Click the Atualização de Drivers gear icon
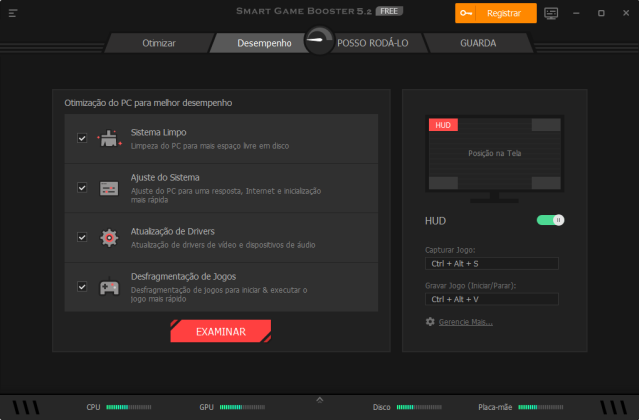Screen dimensions: 639x420 coord(109,237)
